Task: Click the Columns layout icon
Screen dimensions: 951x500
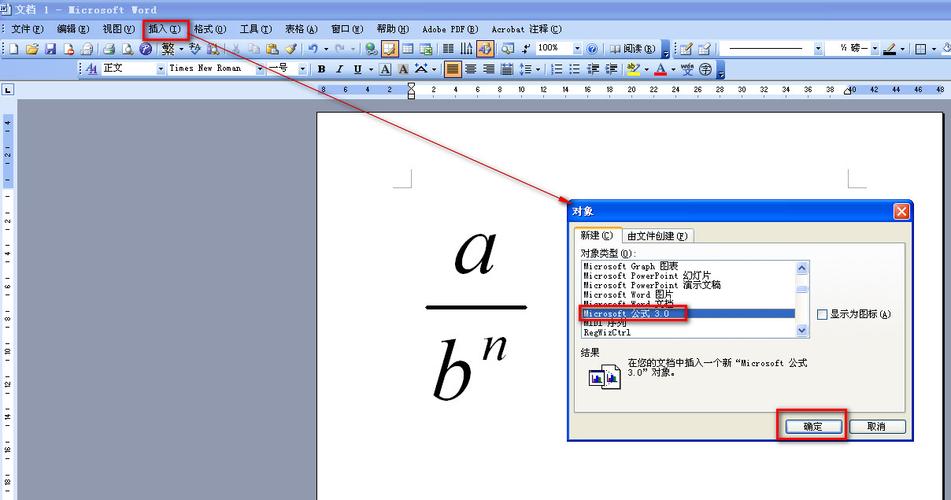Action: tap(448, 49)
